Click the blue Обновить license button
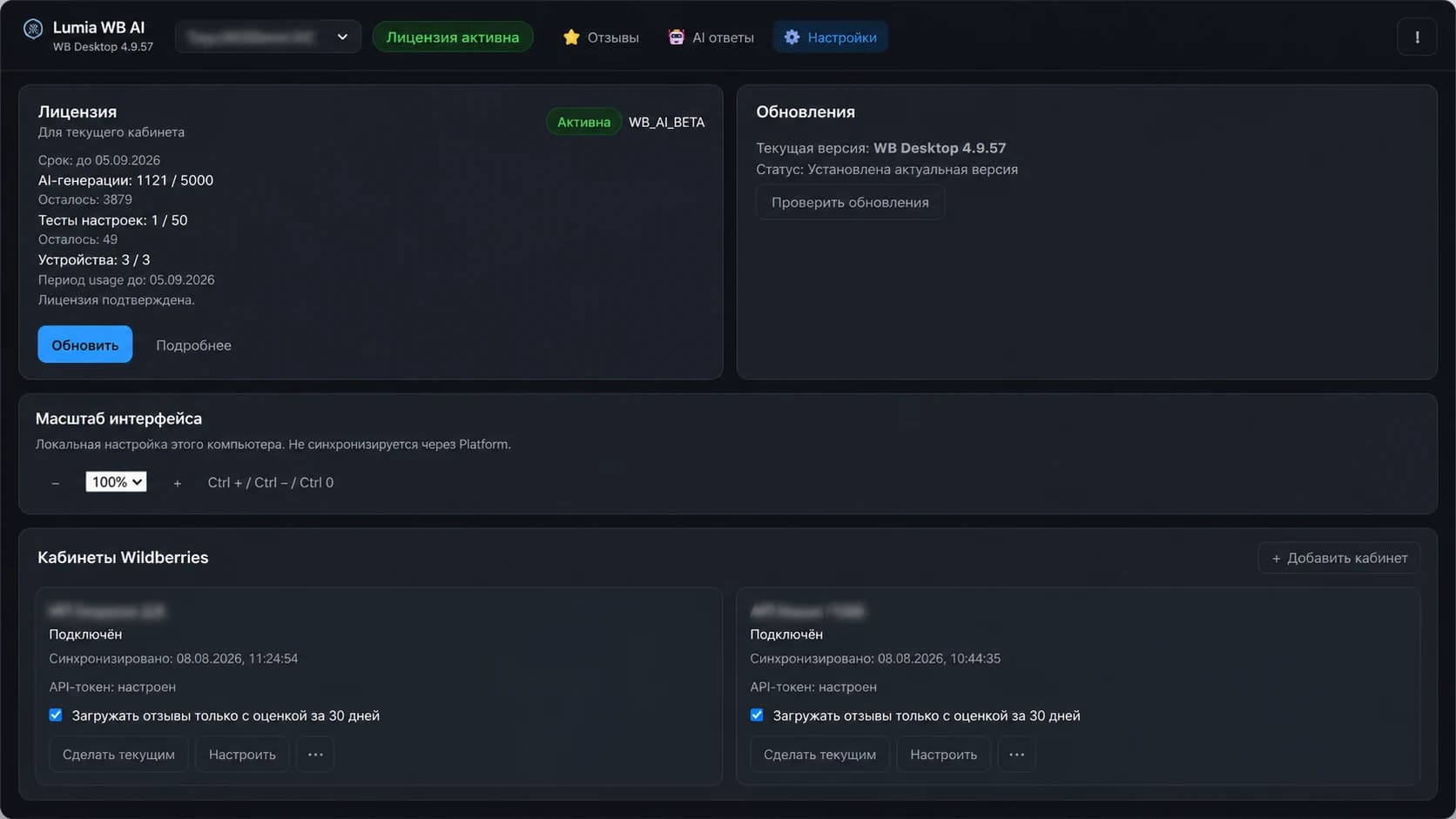This screenshot has height=819, width=1456. (85, 345)
